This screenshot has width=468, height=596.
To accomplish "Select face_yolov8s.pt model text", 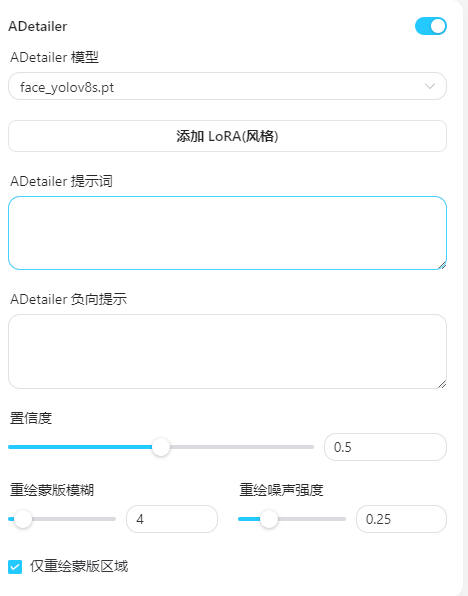I will point(67,87).
